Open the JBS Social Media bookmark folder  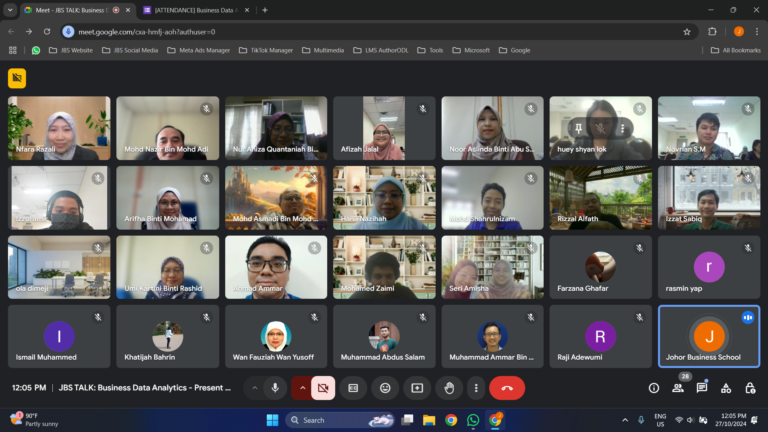(x=130, y=50)
